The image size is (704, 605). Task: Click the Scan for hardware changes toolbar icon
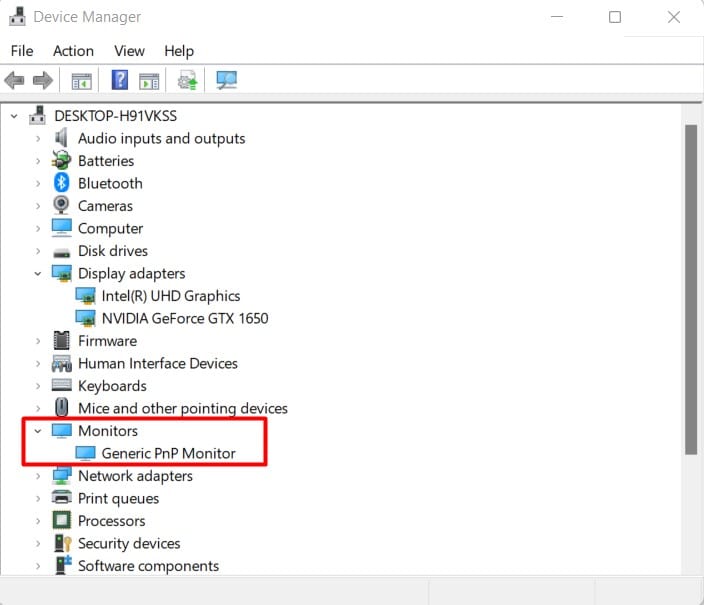click(226, 80)
